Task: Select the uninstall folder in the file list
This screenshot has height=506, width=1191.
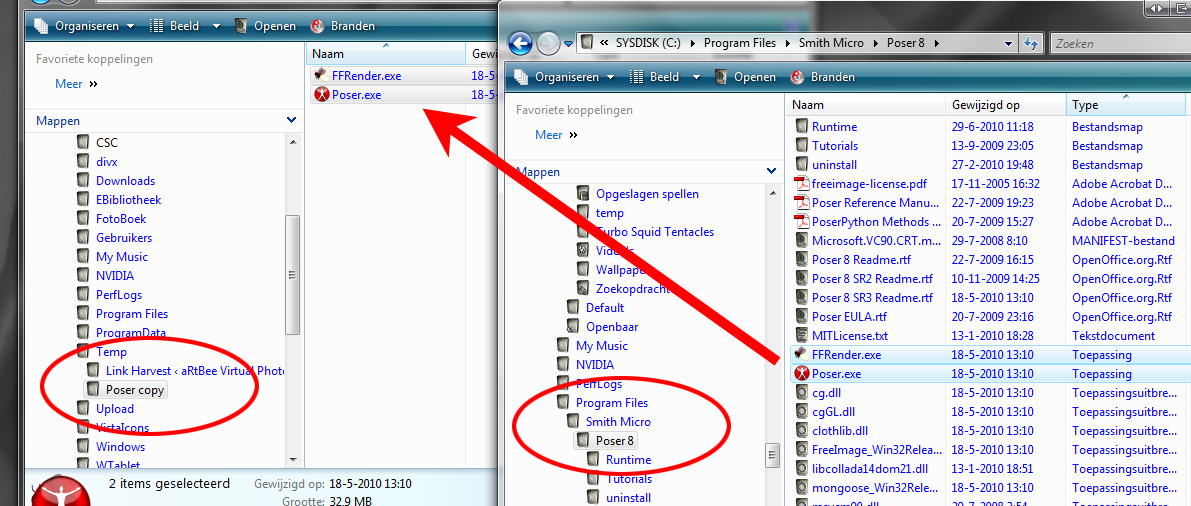Action: click(x=834, y=165)
